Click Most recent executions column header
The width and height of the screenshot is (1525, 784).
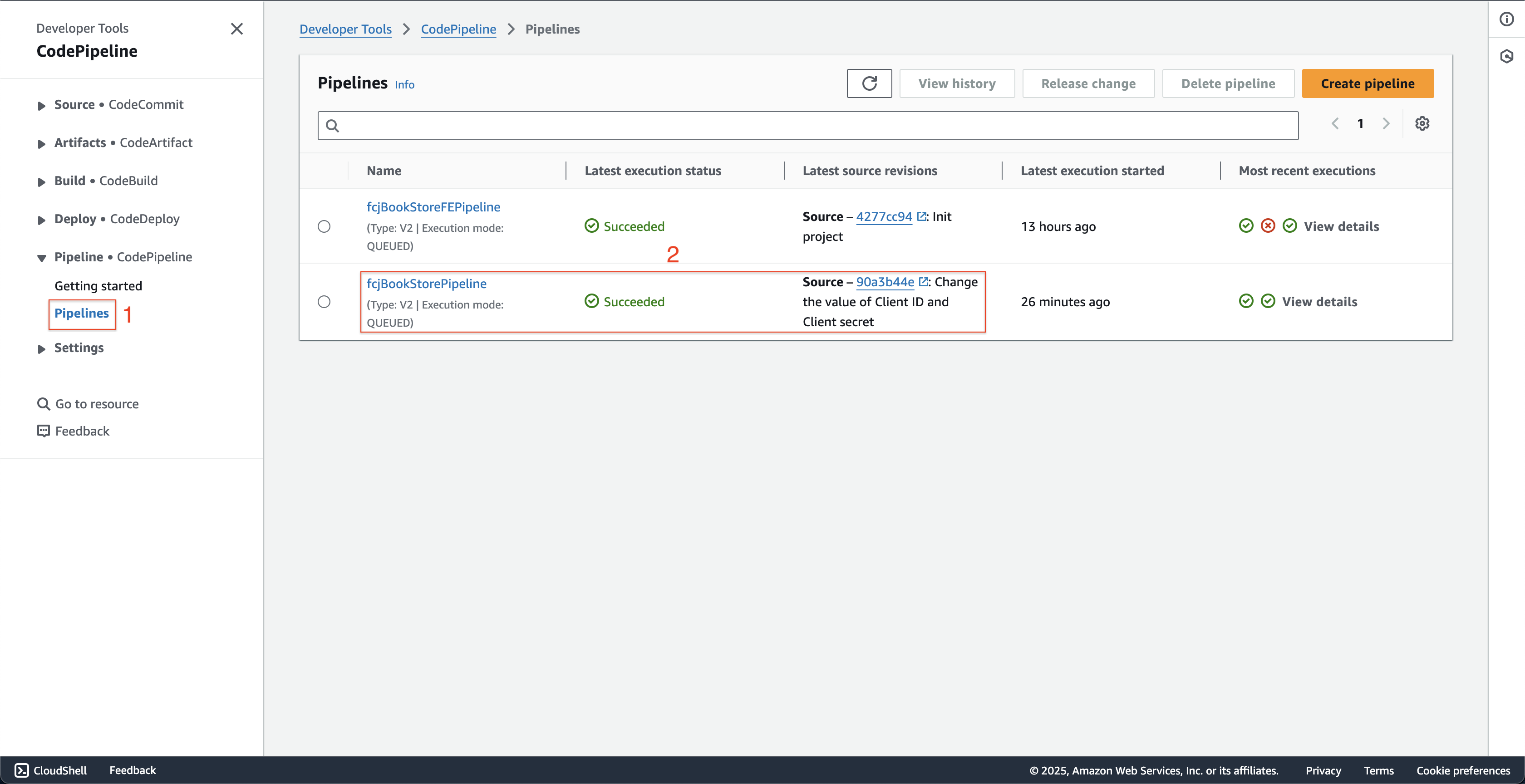click(1307, 171)
